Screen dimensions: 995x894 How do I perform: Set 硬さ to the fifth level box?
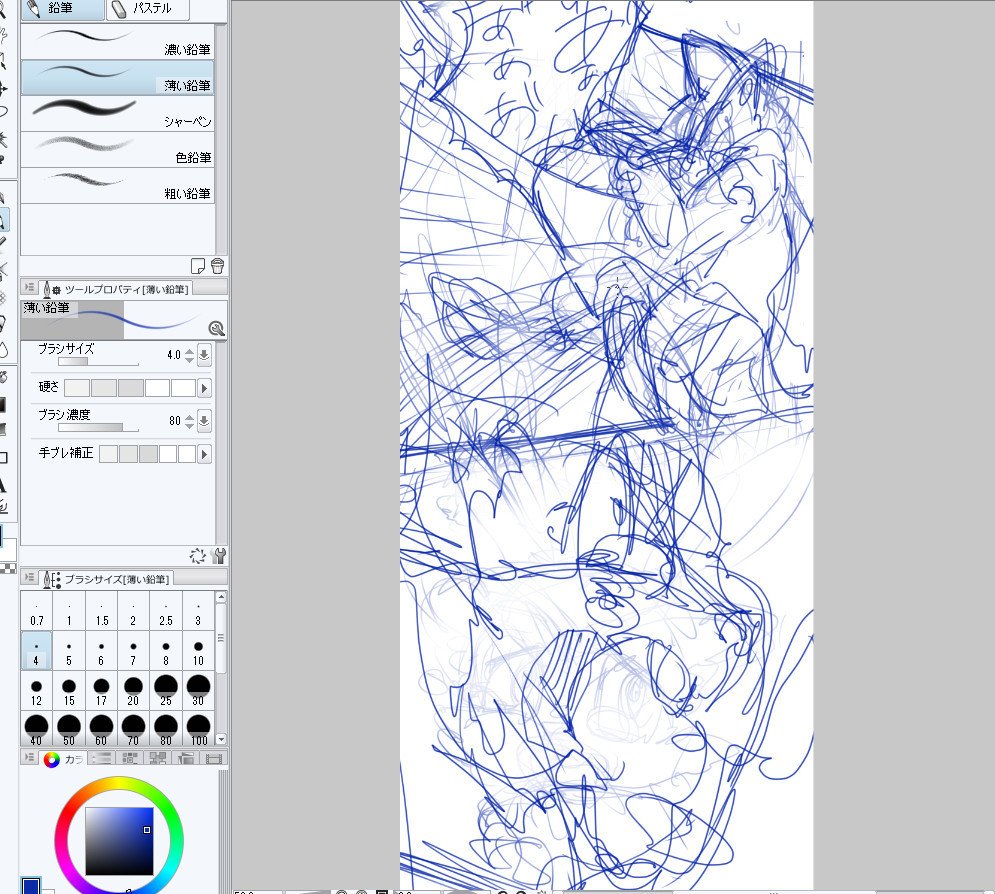pyautogui.click(x=183, y=388)
